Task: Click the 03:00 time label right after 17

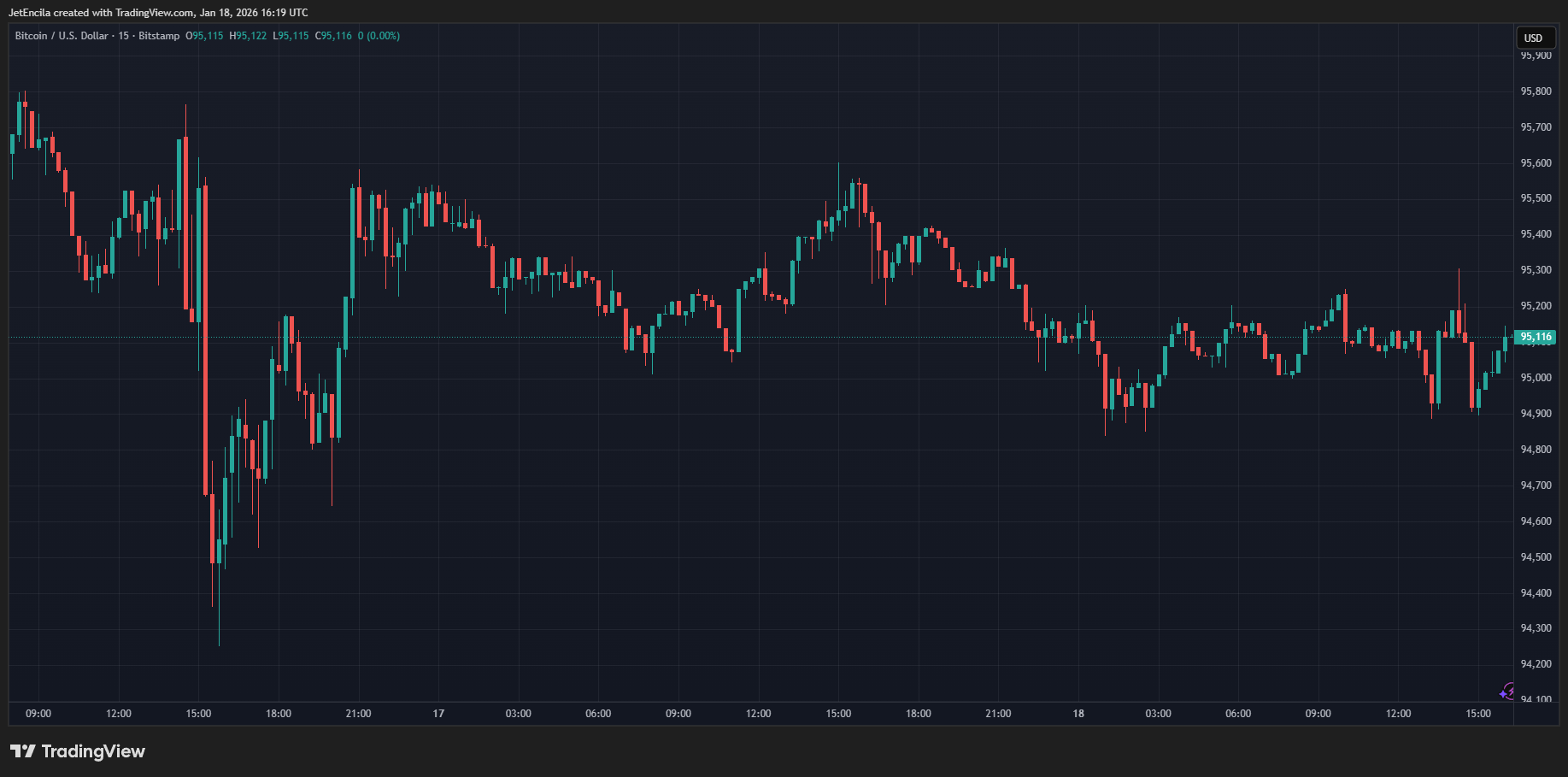Action: 519,714
